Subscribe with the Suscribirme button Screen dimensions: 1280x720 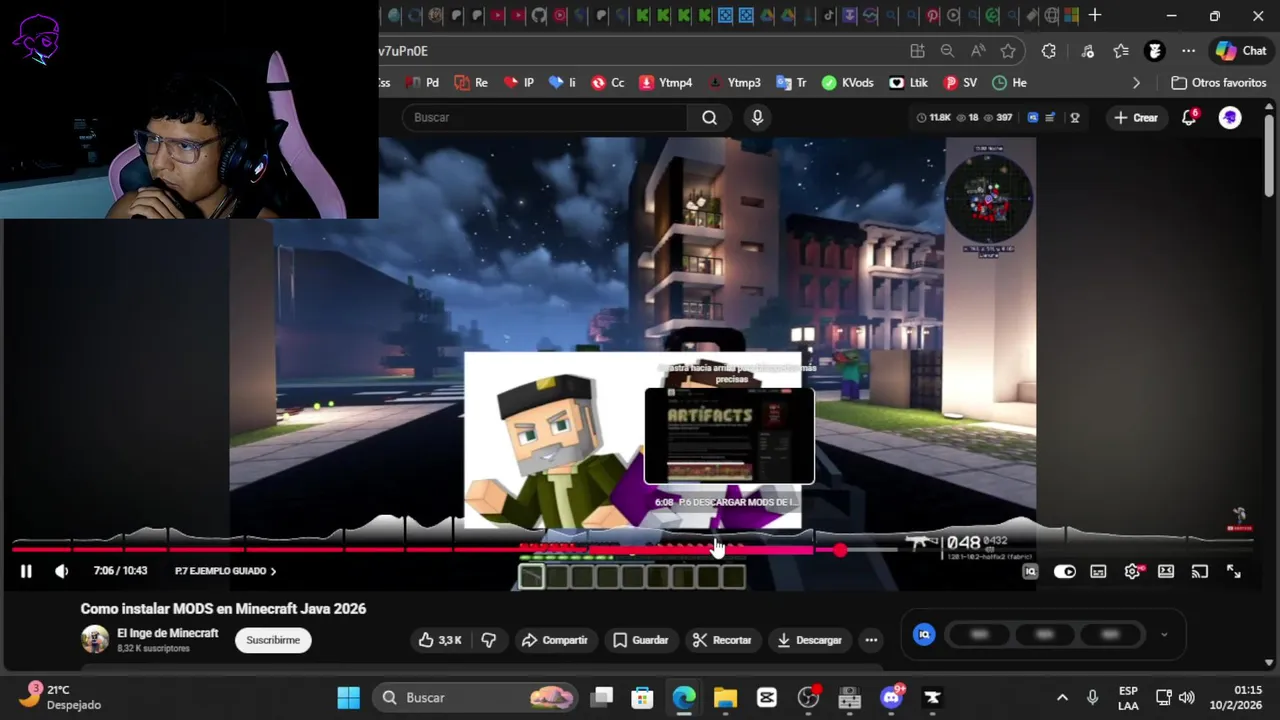coord(273,640)
